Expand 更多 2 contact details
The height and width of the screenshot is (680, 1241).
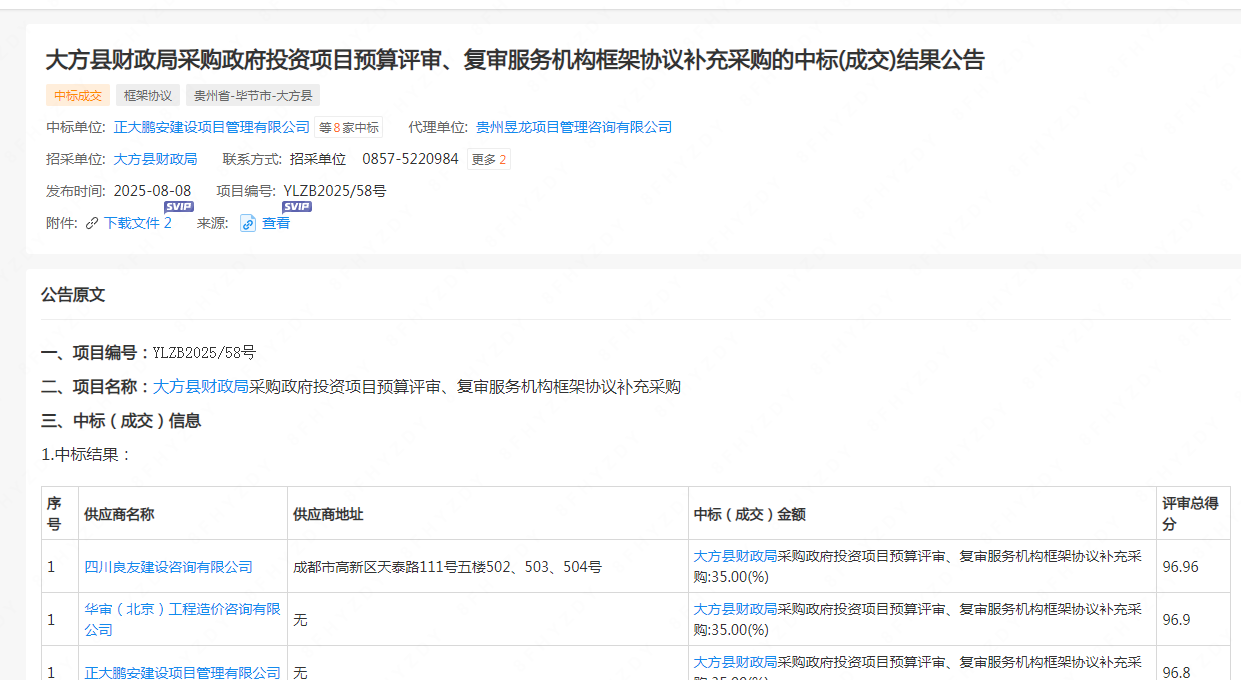(489, 160)
